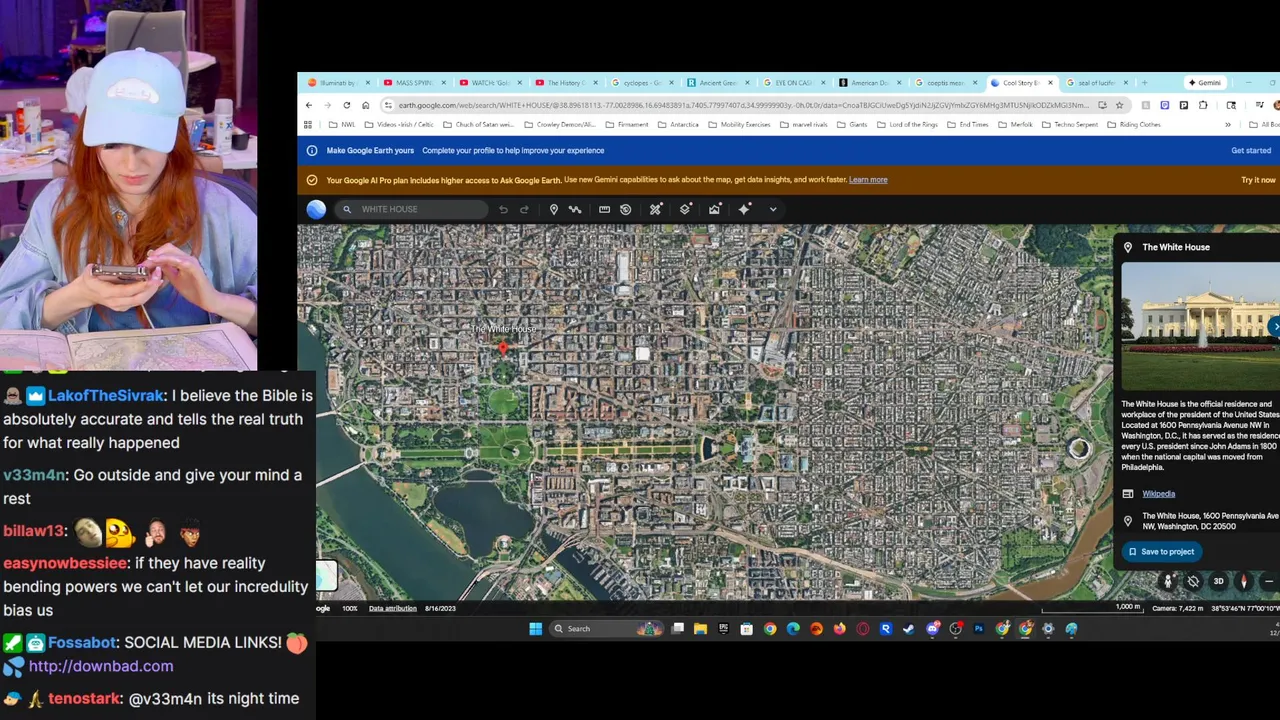
Task: Click the map style thumbnail at bottom-left
Action: [x=327, y=575]
